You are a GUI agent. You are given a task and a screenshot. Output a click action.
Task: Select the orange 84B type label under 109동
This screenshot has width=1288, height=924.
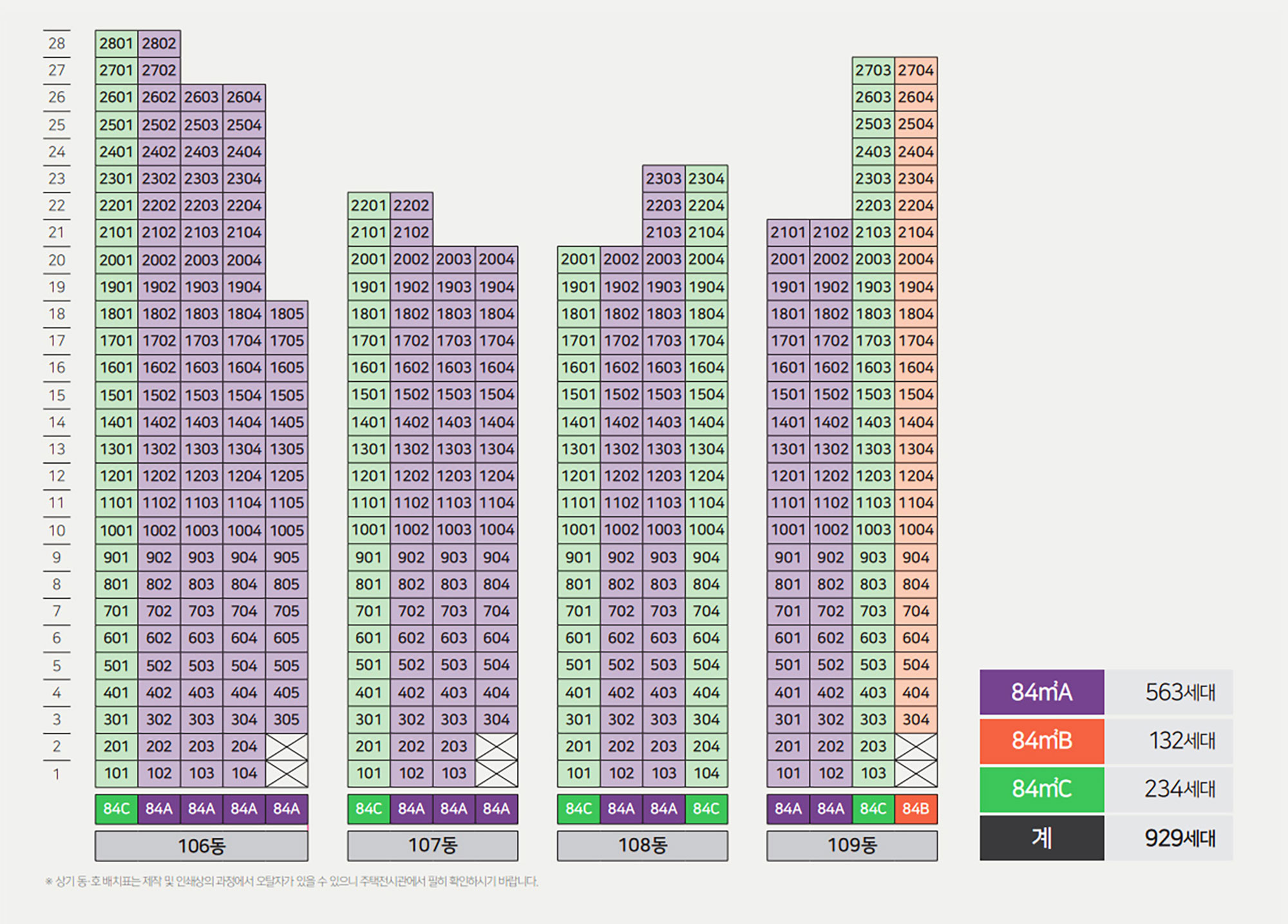916,809
